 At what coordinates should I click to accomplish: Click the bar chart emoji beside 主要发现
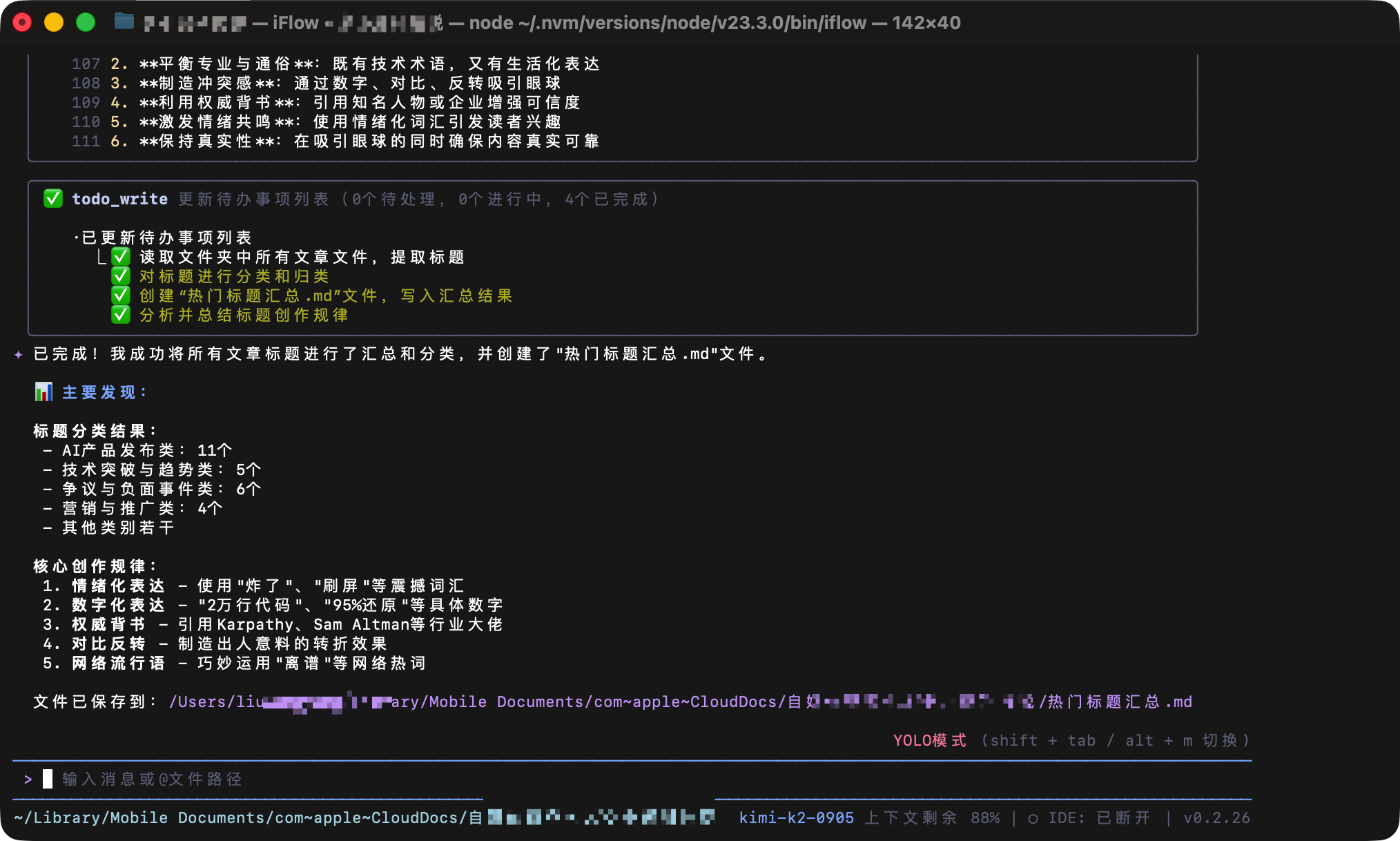pos(43,392)
